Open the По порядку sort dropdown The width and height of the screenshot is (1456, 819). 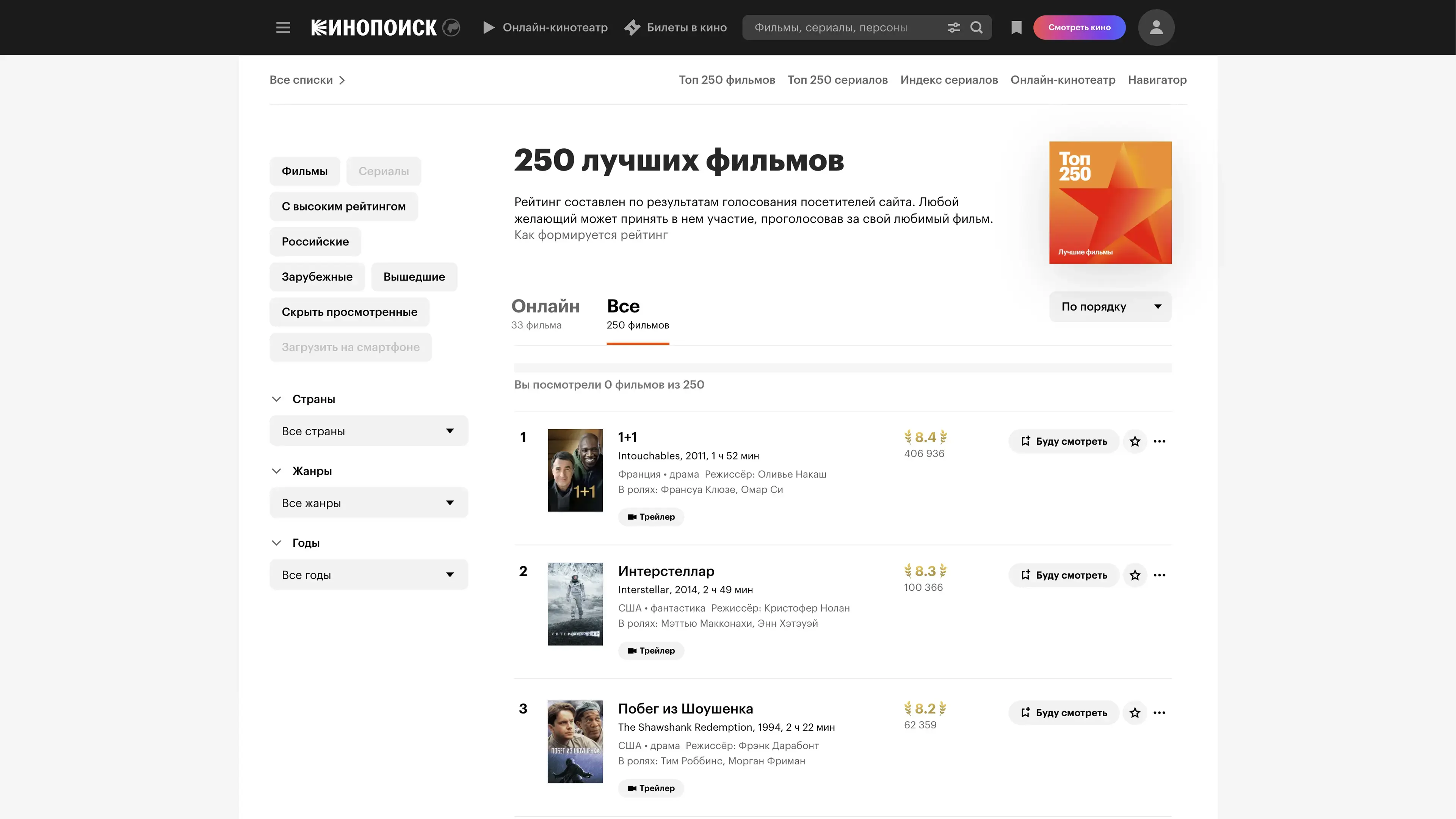[x=1110, y=307]
